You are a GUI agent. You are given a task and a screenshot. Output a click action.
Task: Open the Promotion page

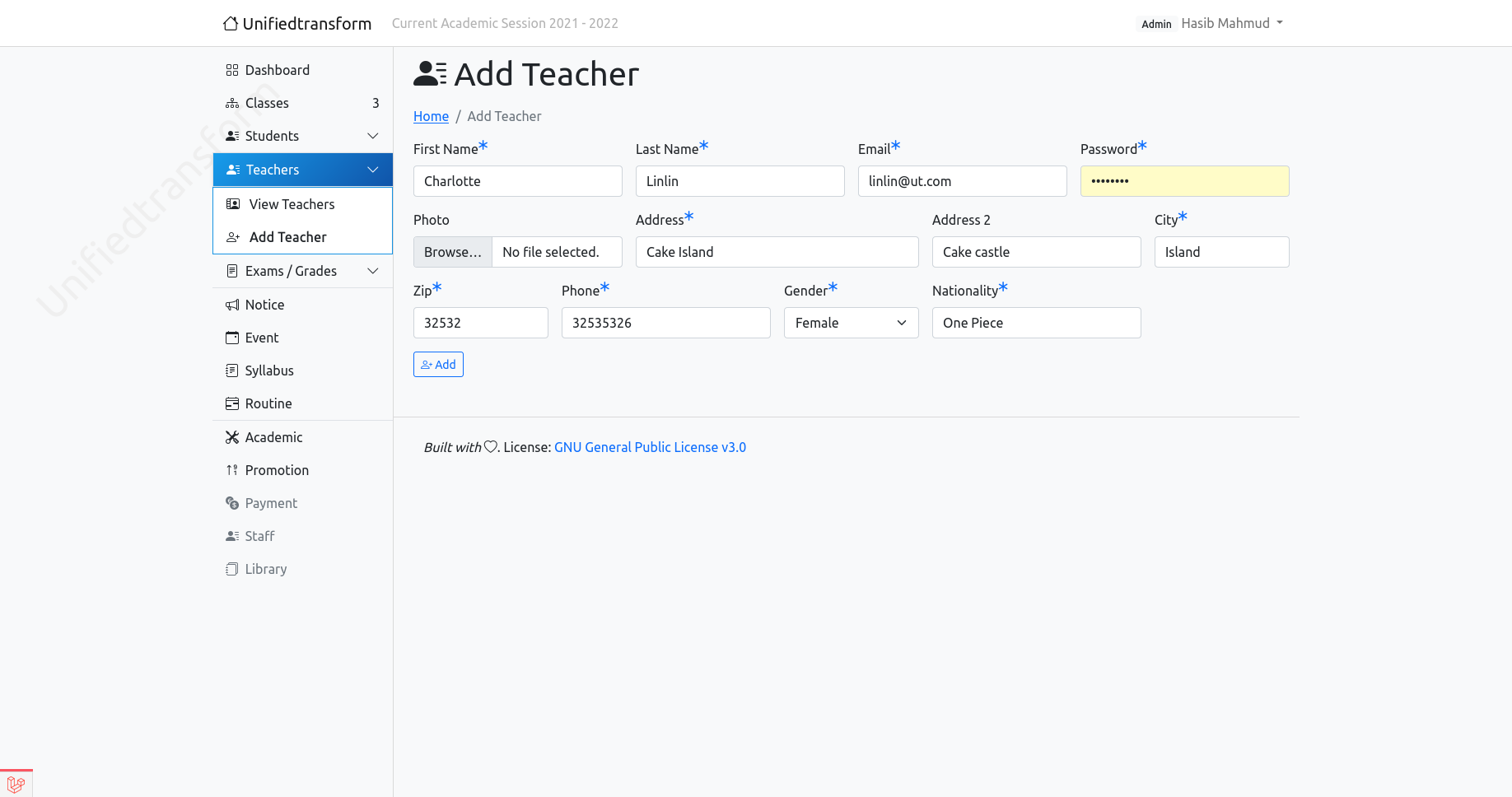coord(302,470)
